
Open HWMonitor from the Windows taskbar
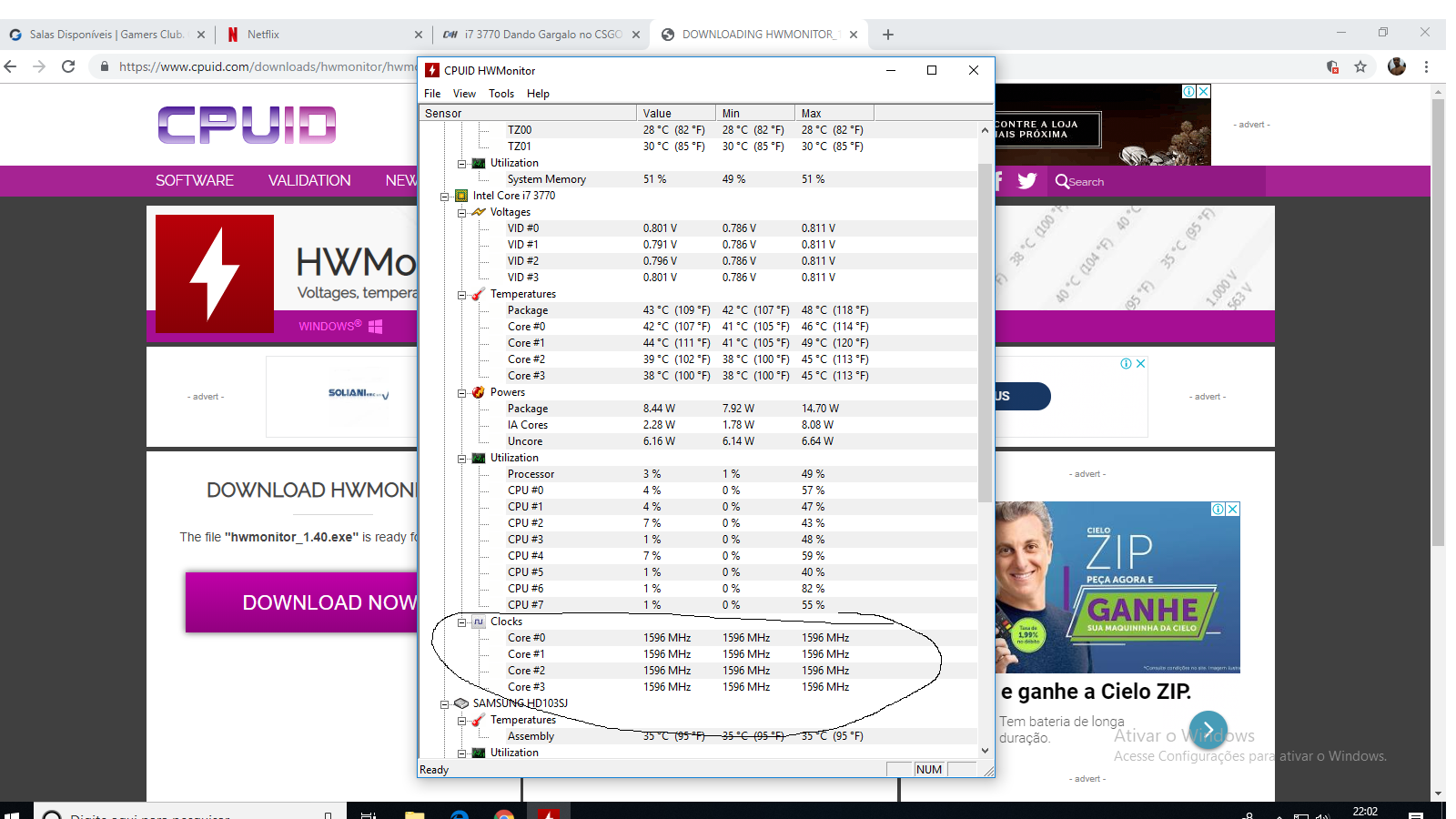tap(548, 813)
